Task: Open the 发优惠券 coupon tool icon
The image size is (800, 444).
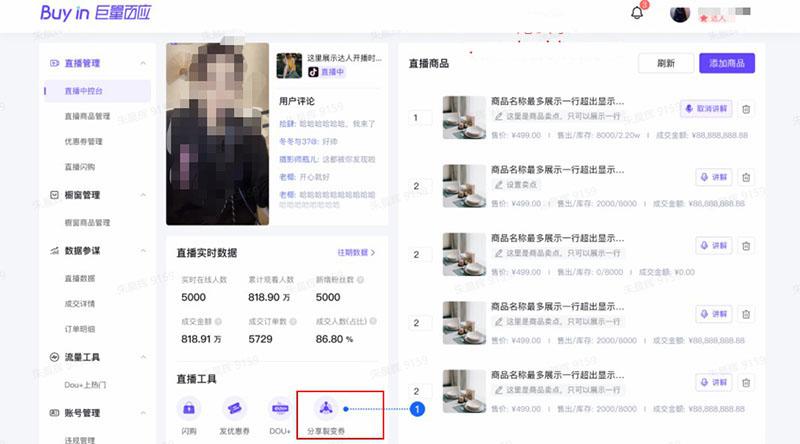Action: pyautogui.click(x=232, y=409)
